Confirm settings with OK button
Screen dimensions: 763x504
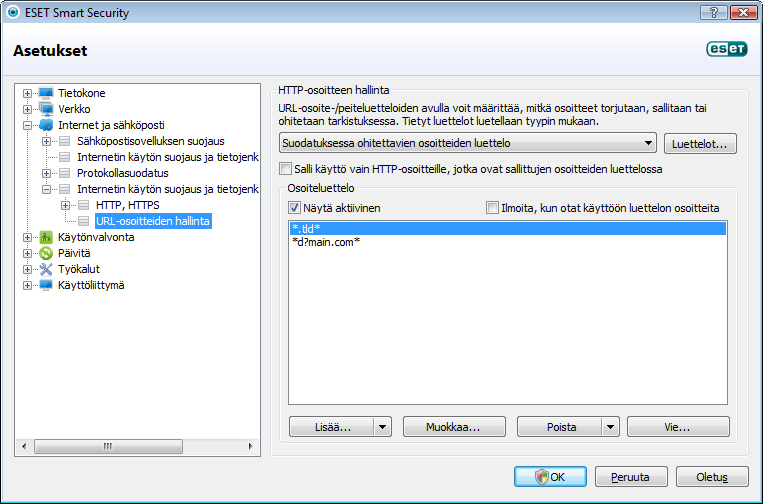pos(550,477)
